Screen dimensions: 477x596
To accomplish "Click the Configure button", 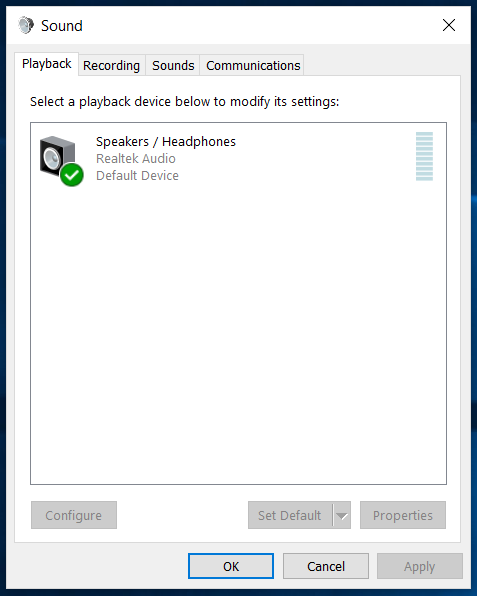I will pos(74,515).
